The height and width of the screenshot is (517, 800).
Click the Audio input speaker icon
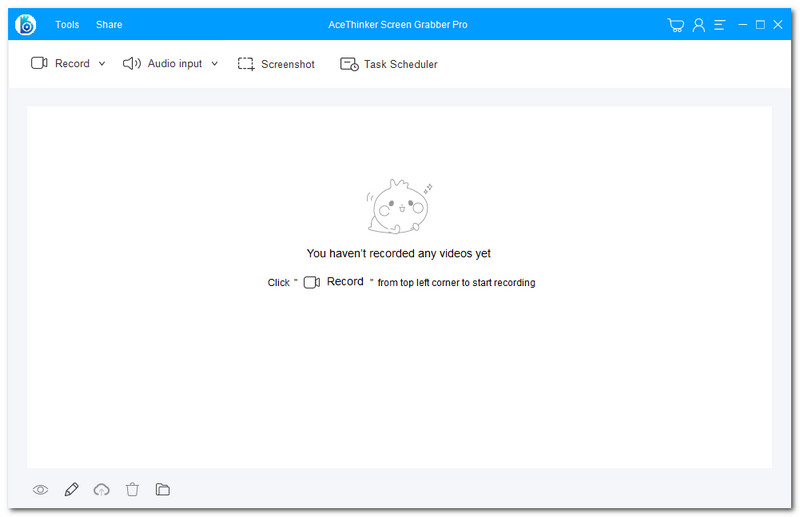(132, 63)
